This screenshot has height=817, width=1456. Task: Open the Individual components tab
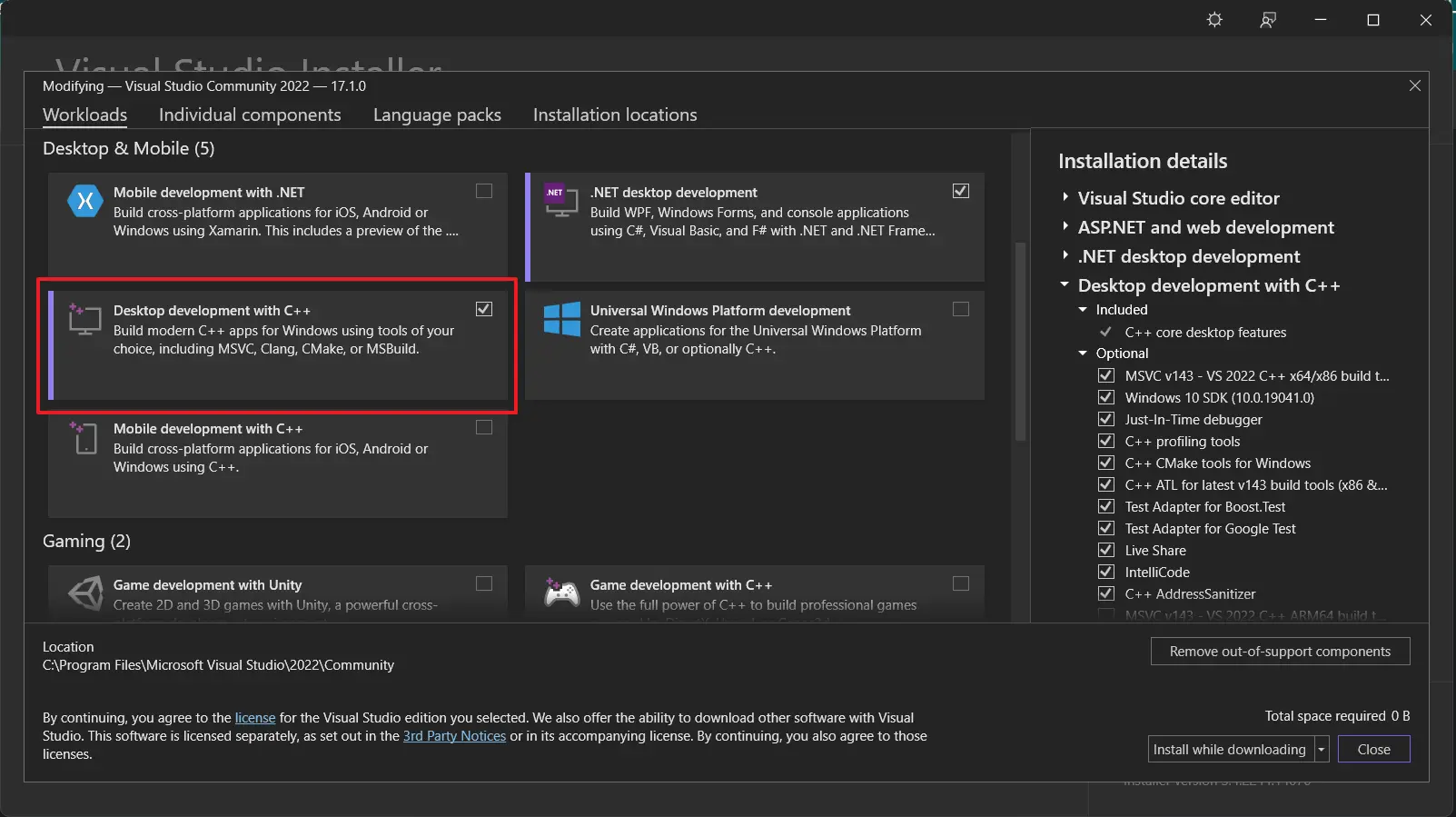[250, 115]
